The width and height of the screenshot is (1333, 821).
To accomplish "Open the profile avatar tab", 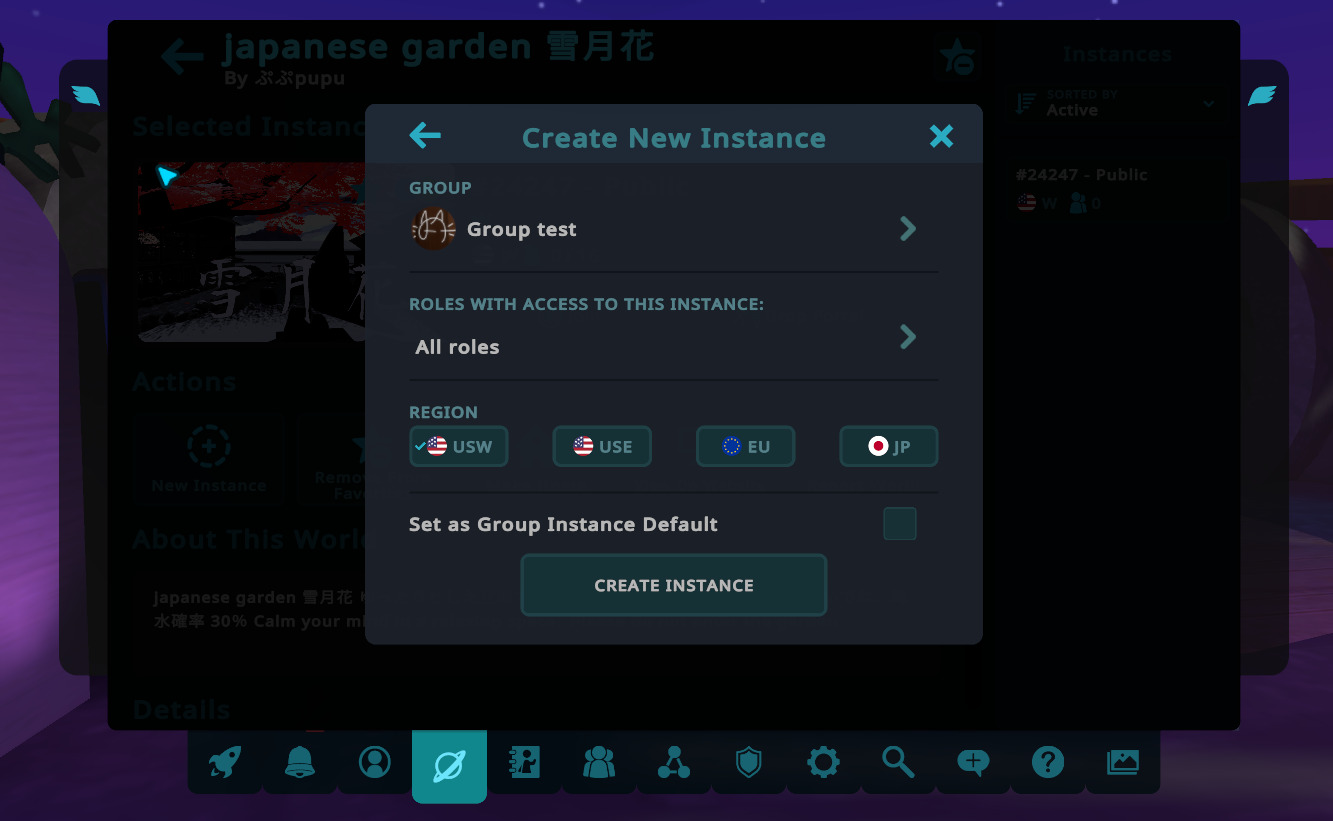I will pos(375,764).
